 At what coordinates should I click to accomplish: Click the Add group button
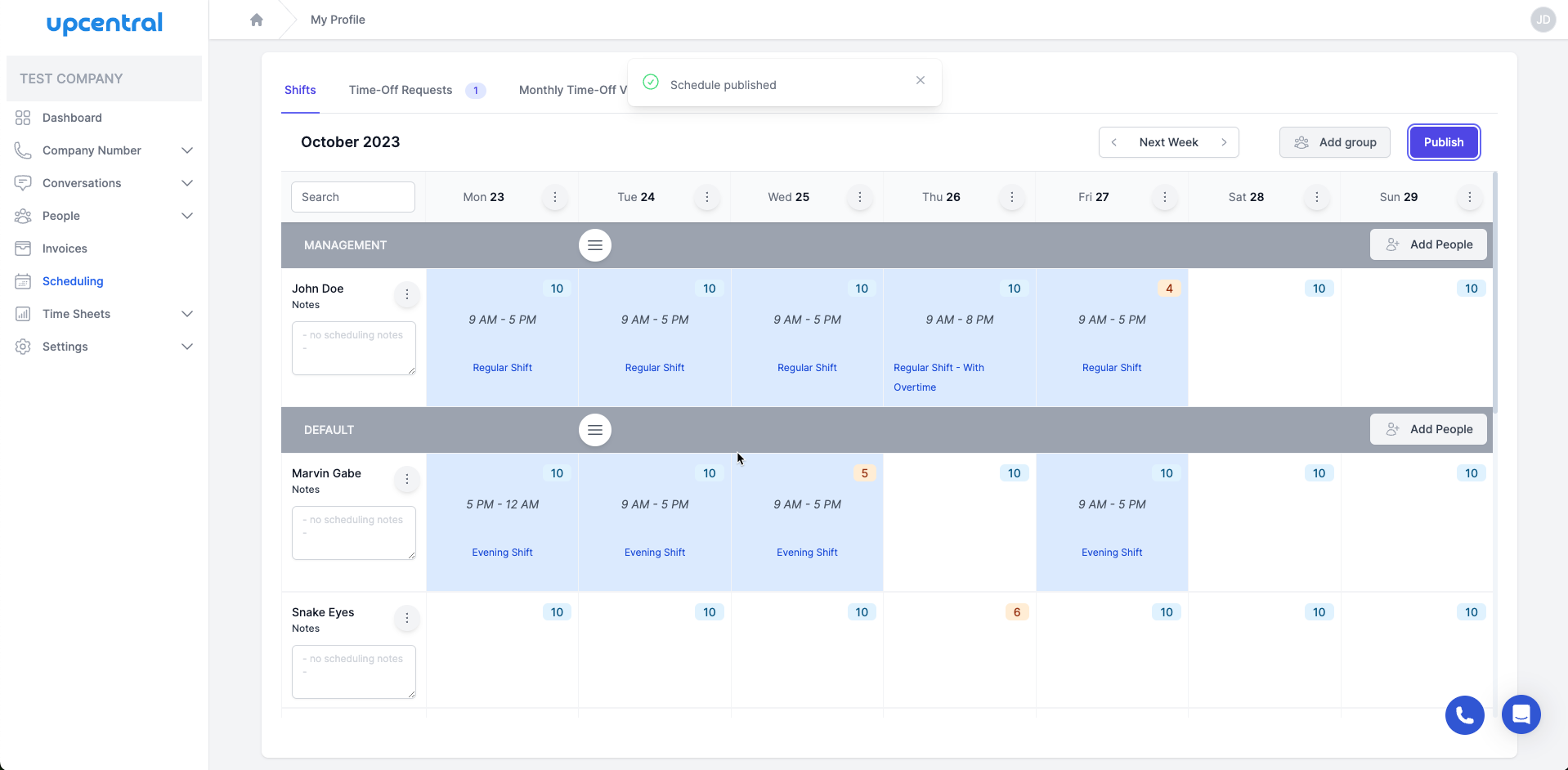1334,142
